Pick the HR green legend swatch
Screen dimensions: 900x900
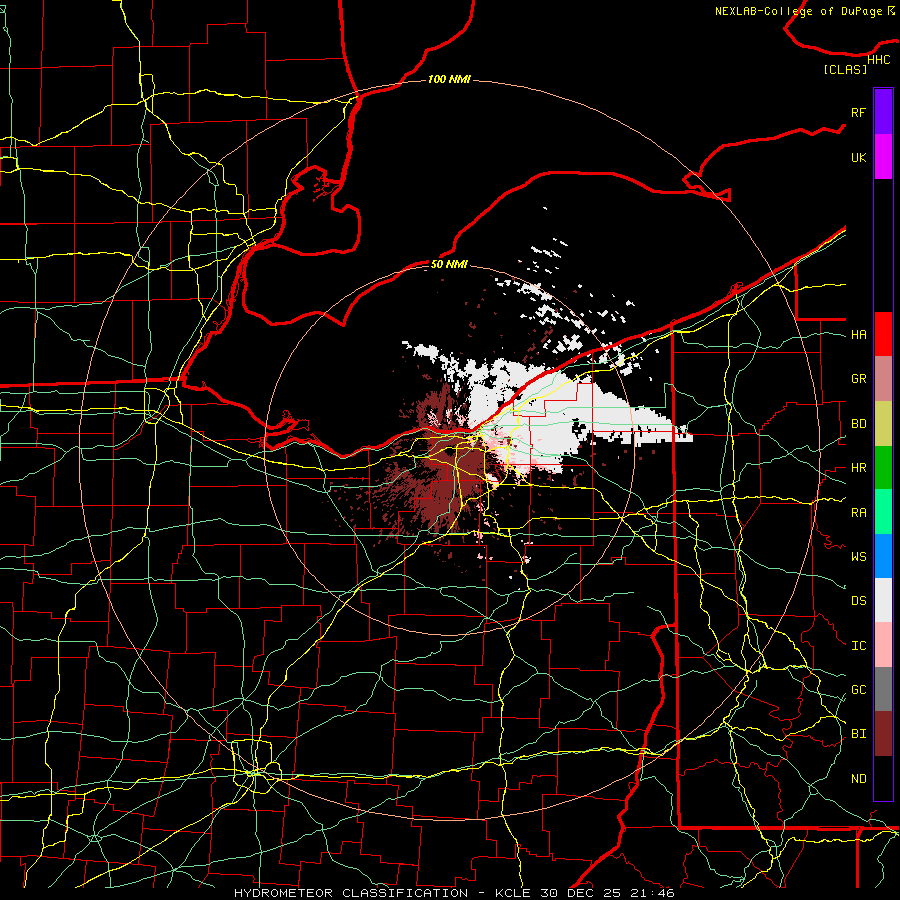[x=883, y=467]
